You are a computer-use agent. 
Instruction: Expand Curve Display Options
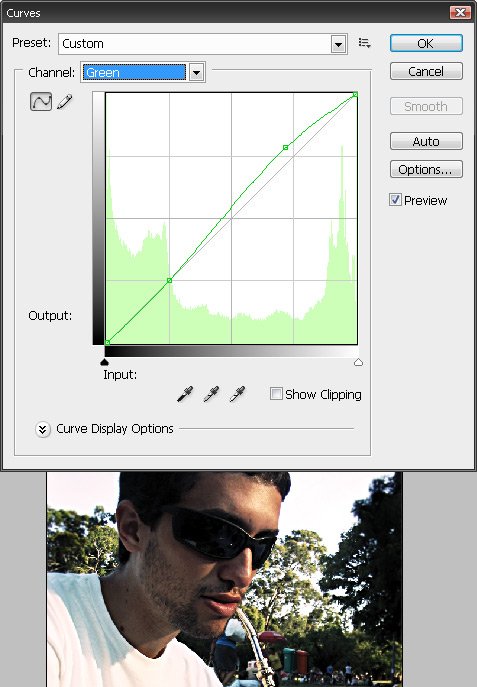point(42,429)
